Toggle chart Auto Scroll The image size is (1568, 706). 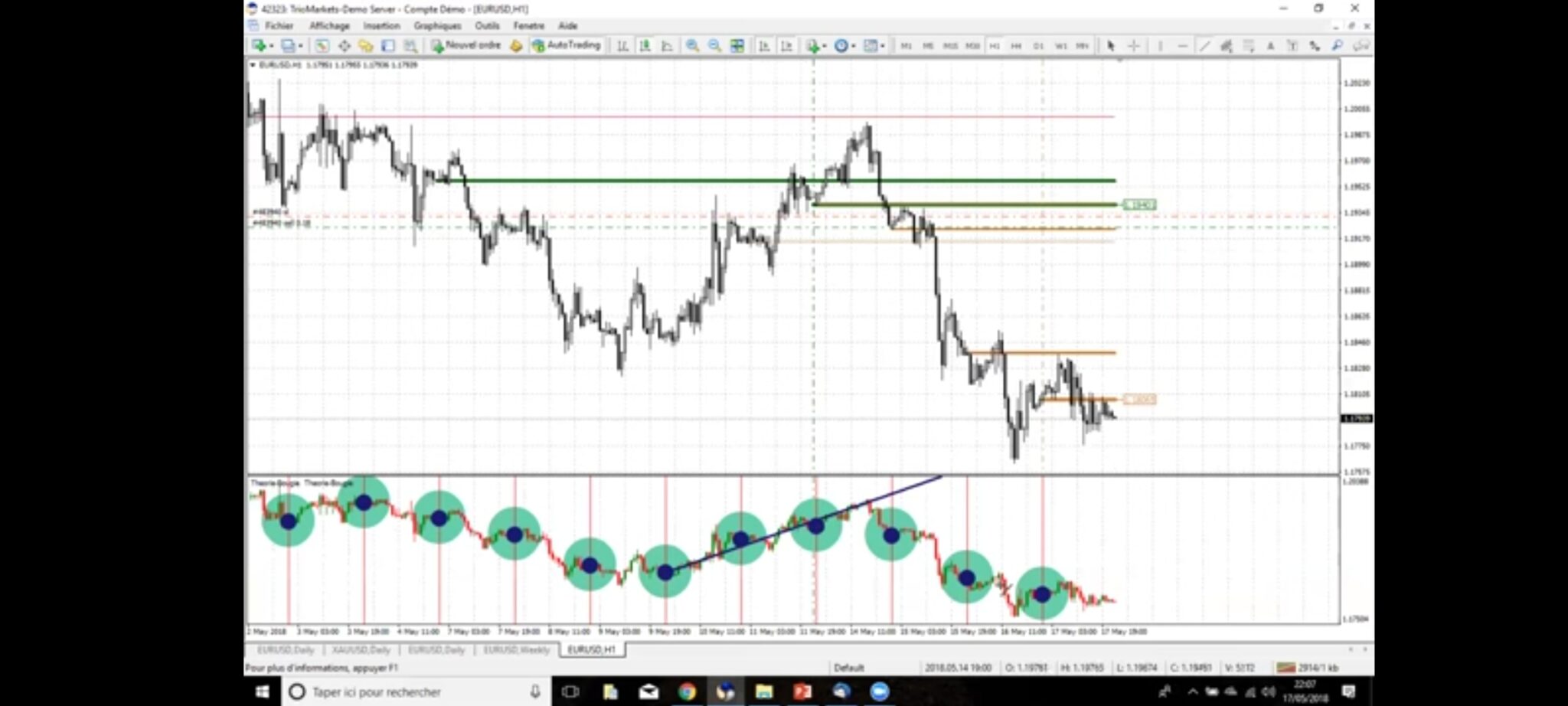(x=764, y=46)
